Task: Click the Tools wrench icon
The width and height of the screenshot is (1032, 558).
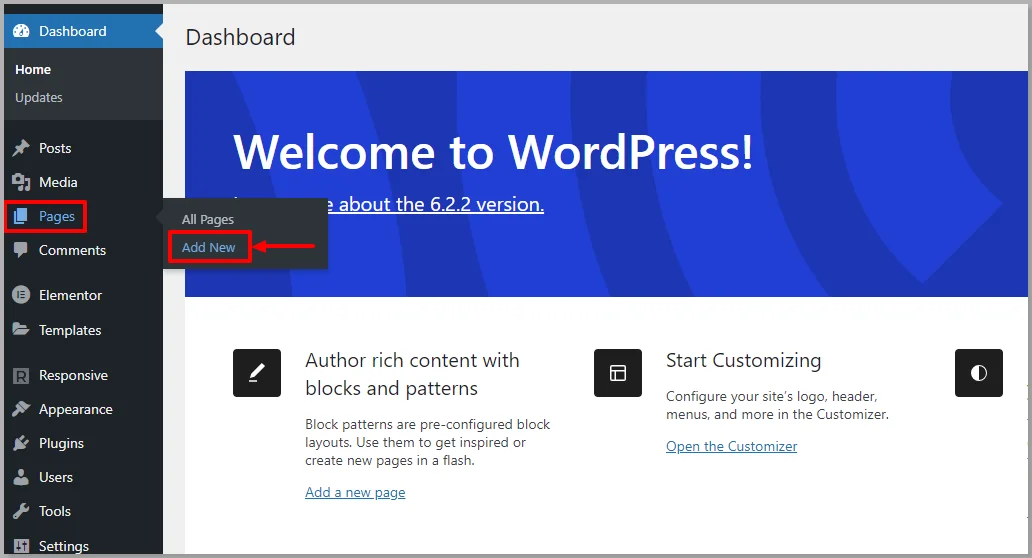Action: (21, 511)
